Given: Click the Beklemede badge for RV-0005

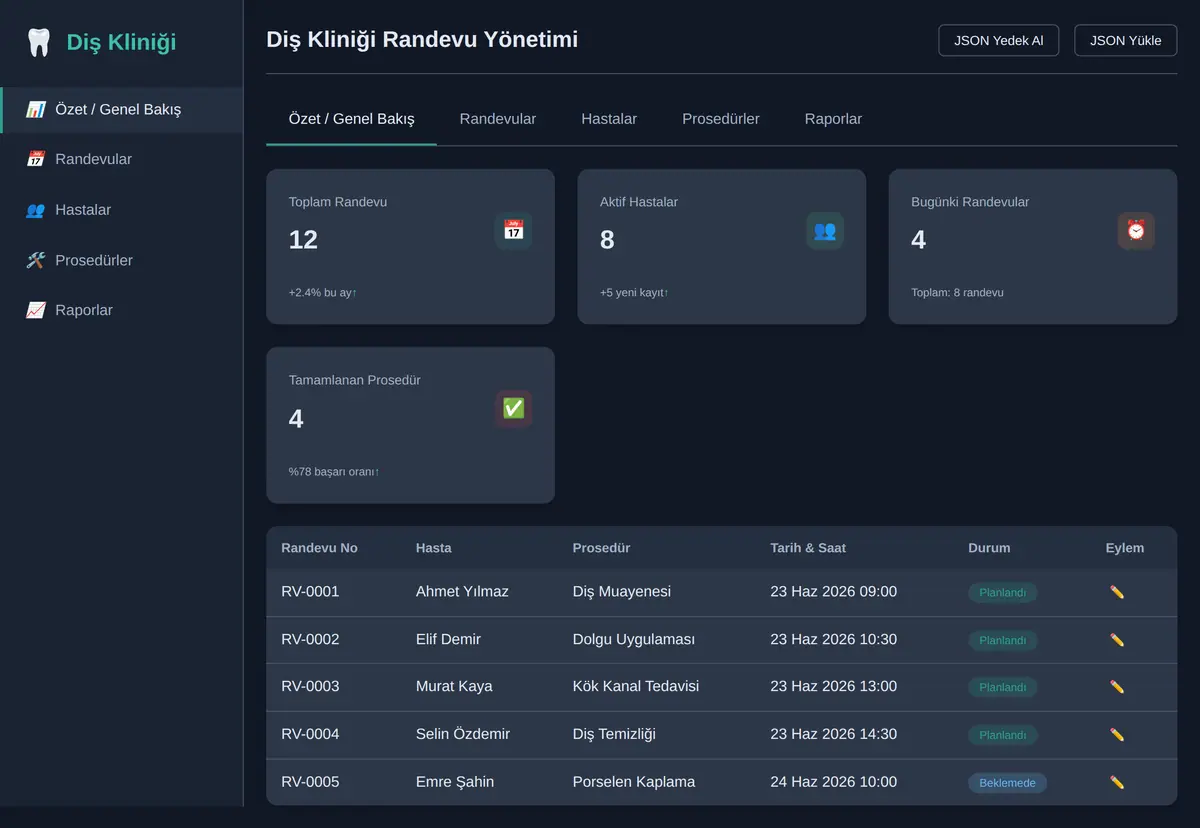Looking at the screenshot, I should point(1007,783).
